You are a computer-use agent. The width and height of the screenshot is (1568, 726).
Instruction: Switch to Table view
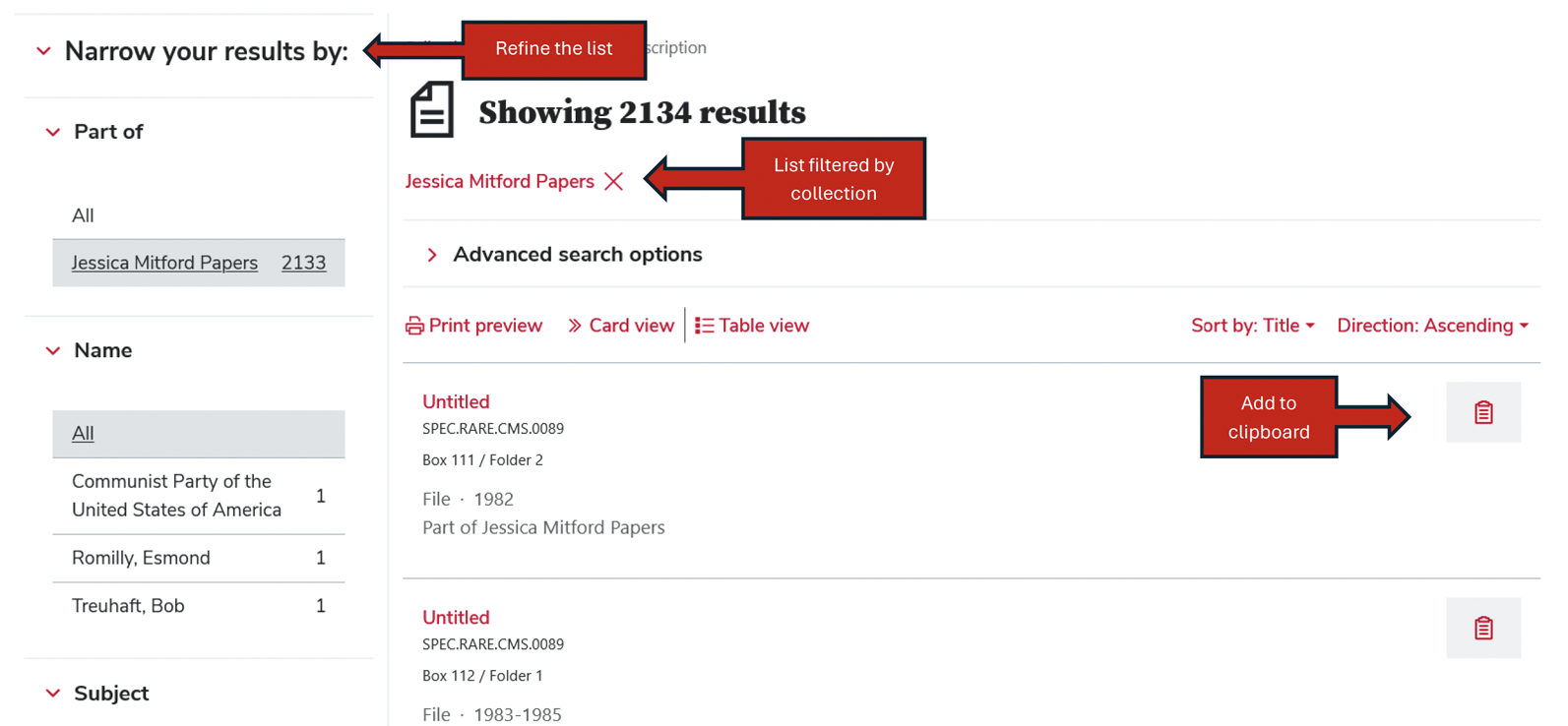[752, 326]
